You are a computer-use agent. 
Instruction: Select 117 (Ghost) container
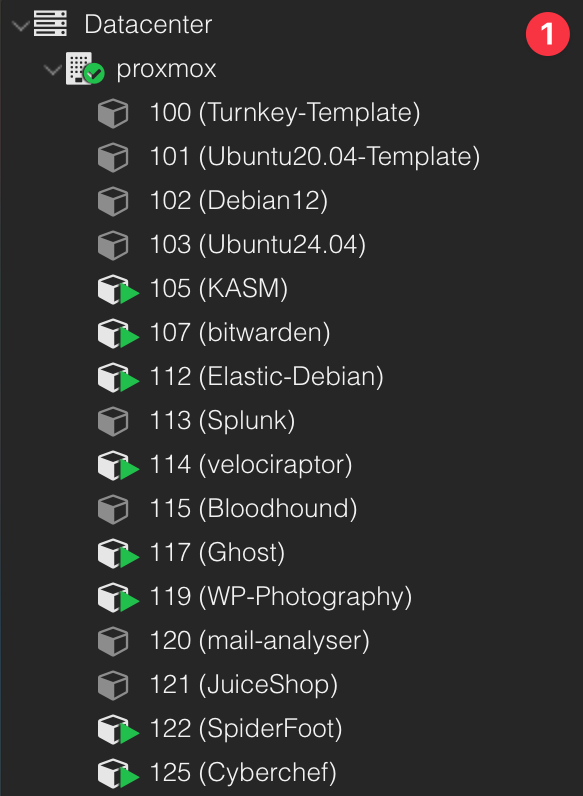click(217, 553)
